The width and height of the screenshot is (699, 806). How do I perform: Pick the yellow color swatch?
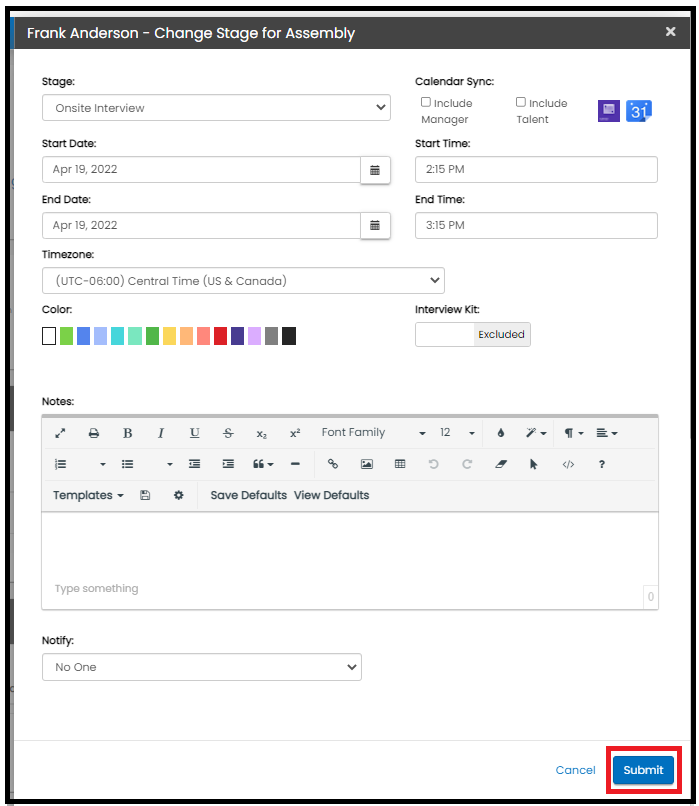tap(169, 336)
